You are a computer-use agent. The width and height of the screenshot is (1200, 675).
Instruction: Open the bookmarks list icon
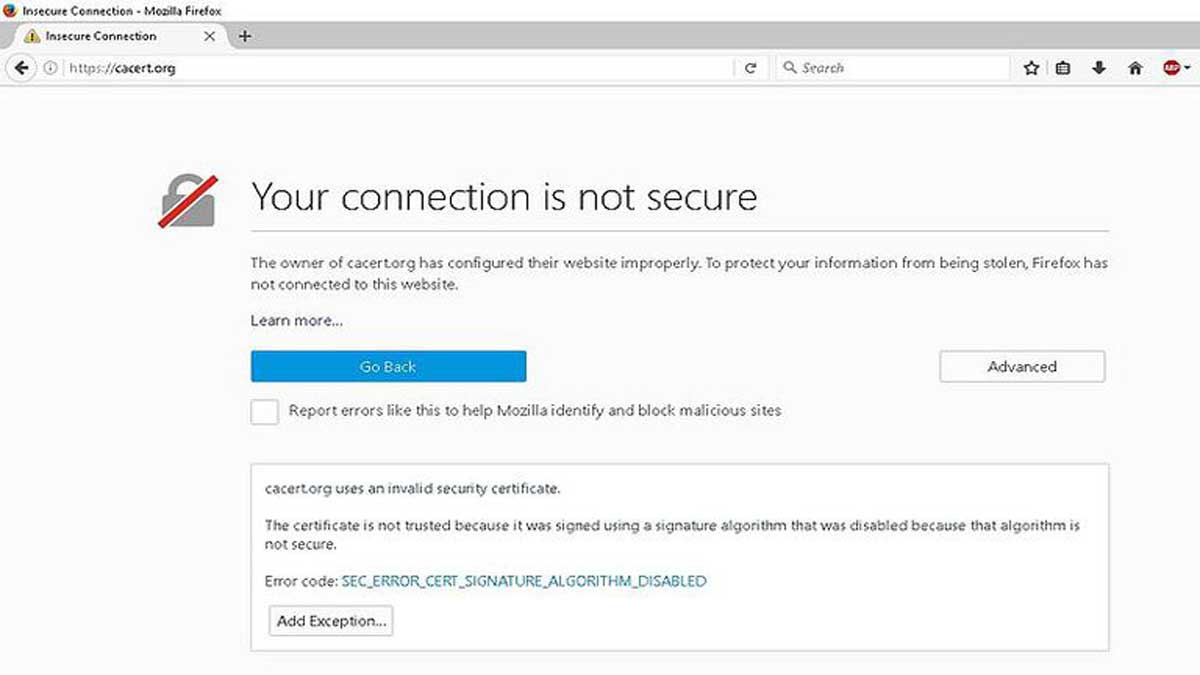click(x=1063, y=68)
